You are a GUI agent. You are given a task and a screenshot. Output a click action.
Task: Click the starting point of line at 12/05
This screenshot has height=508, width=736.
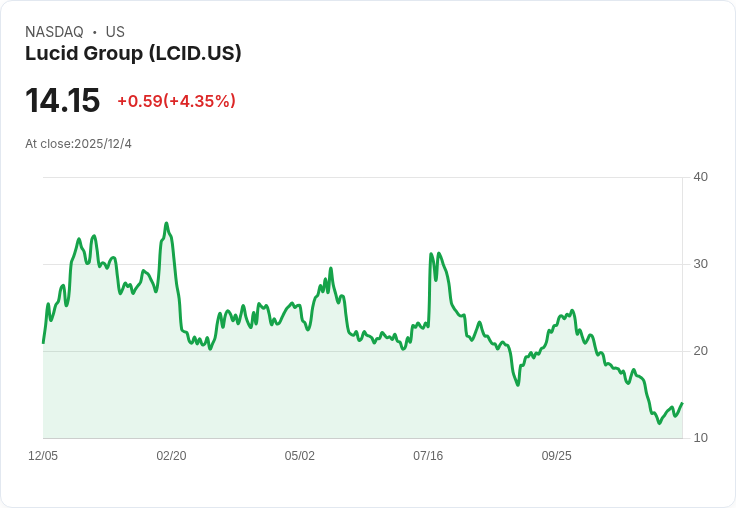43,343
